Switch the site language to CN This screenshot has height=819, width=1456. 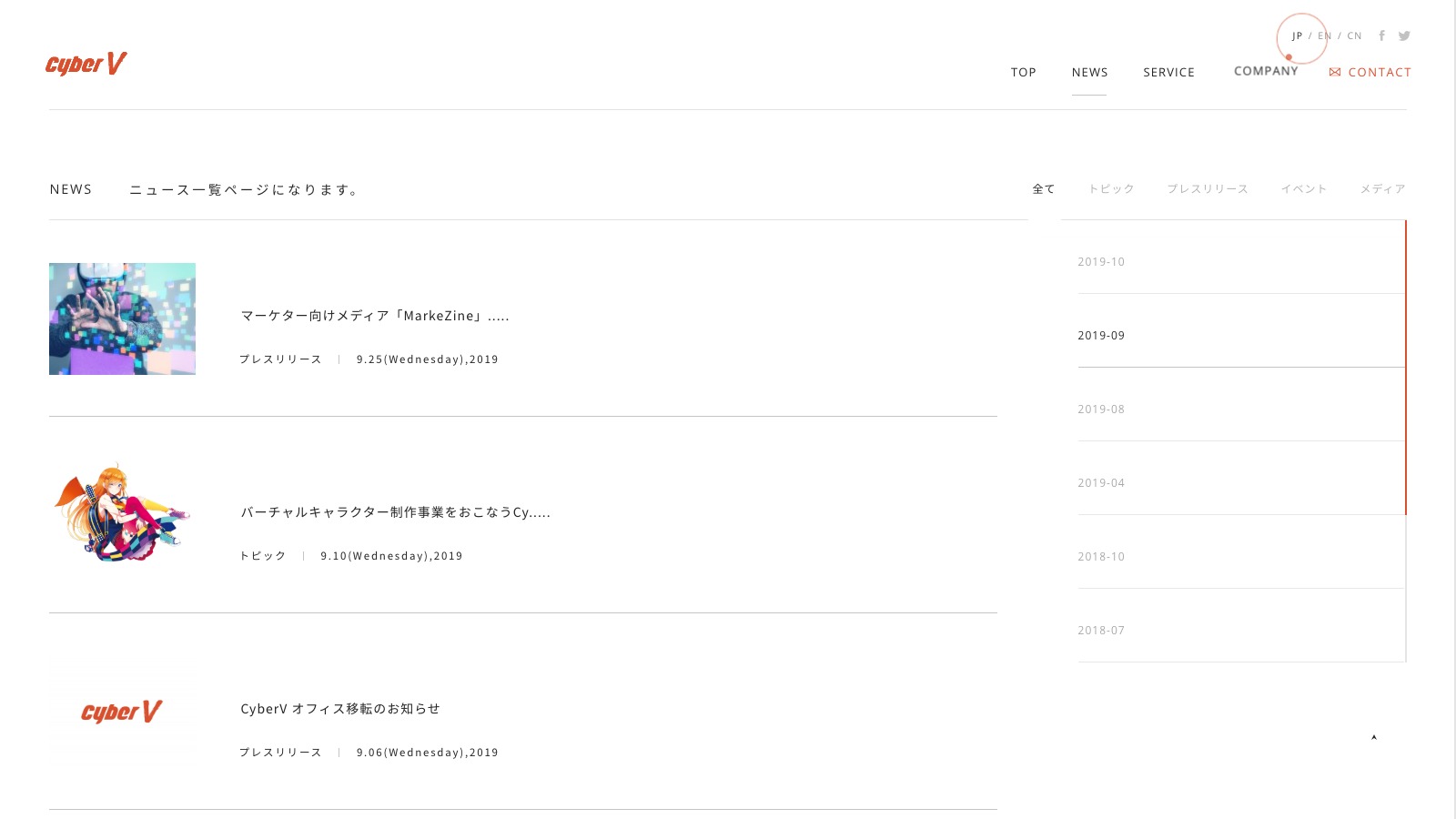1355,36
